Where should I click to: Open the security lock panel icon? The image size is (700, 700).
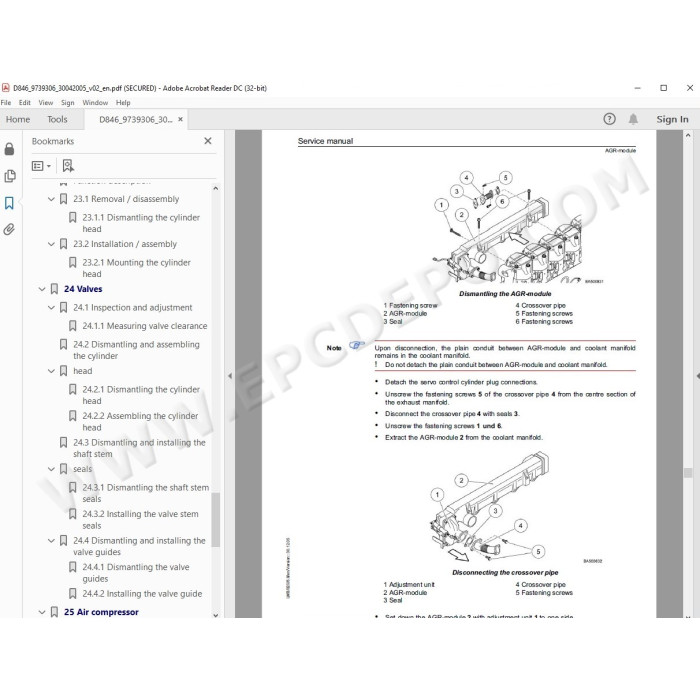point(9,149)
